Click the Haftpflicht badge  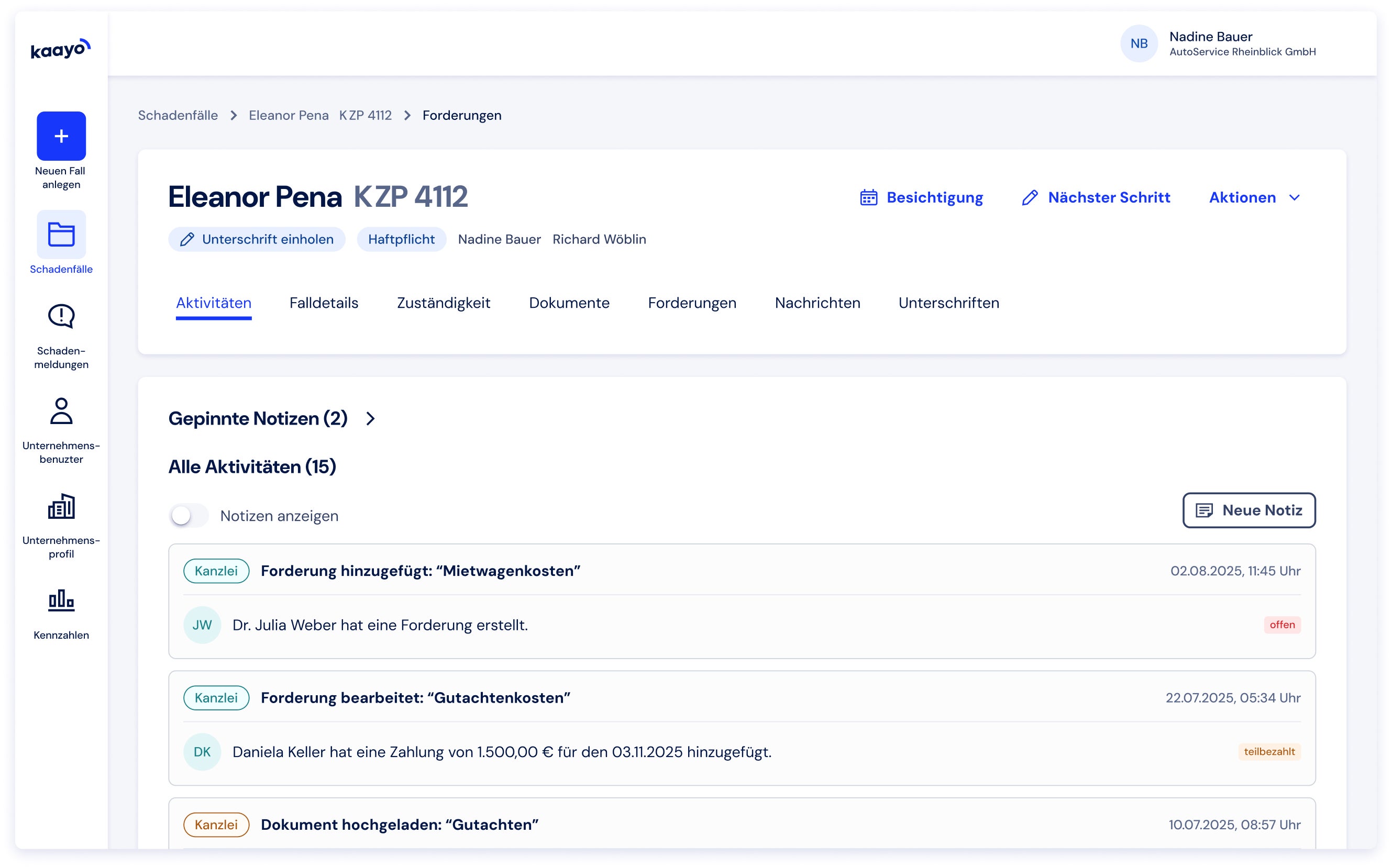tap(401, 239)
